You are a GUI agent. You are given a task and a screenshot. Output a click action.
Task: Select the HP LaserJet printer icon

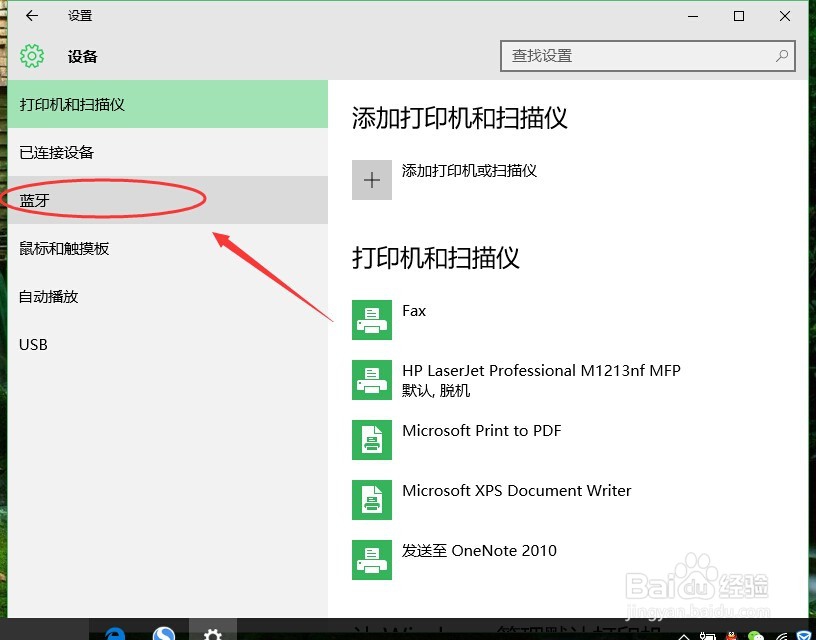click(x=372, y=380)
